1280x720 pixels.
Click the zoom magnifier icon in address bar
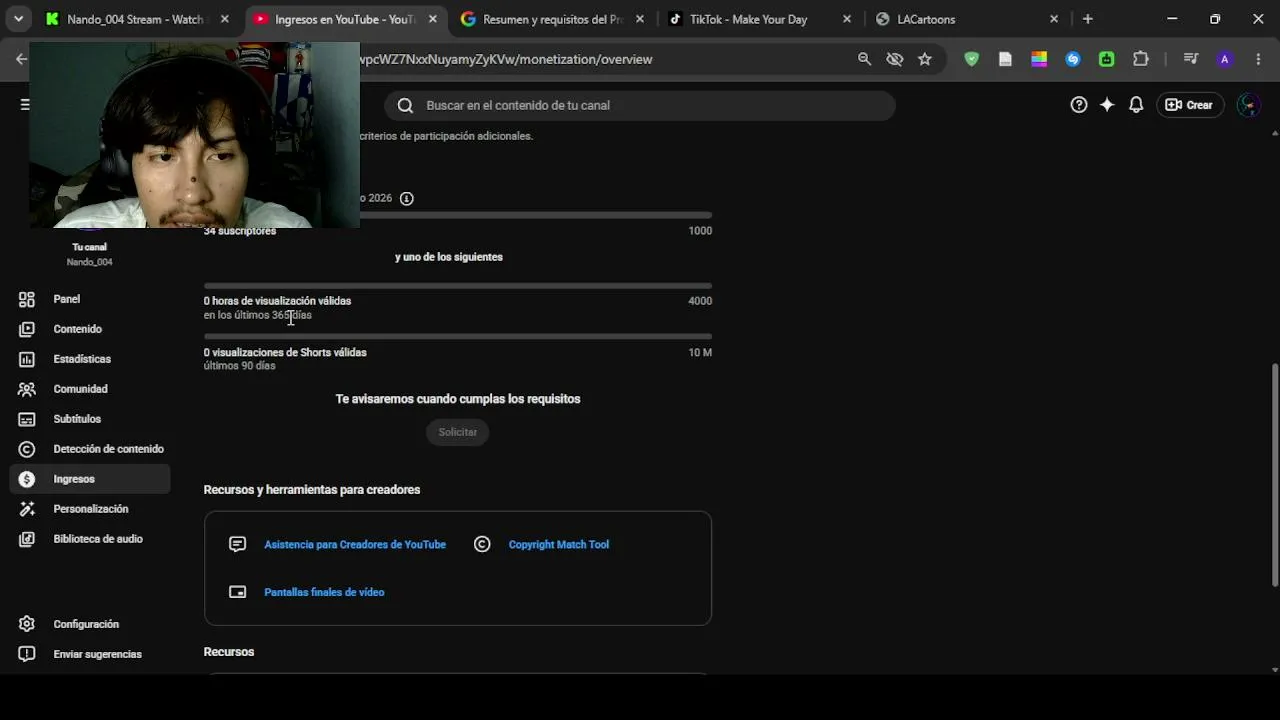(865, 59)
